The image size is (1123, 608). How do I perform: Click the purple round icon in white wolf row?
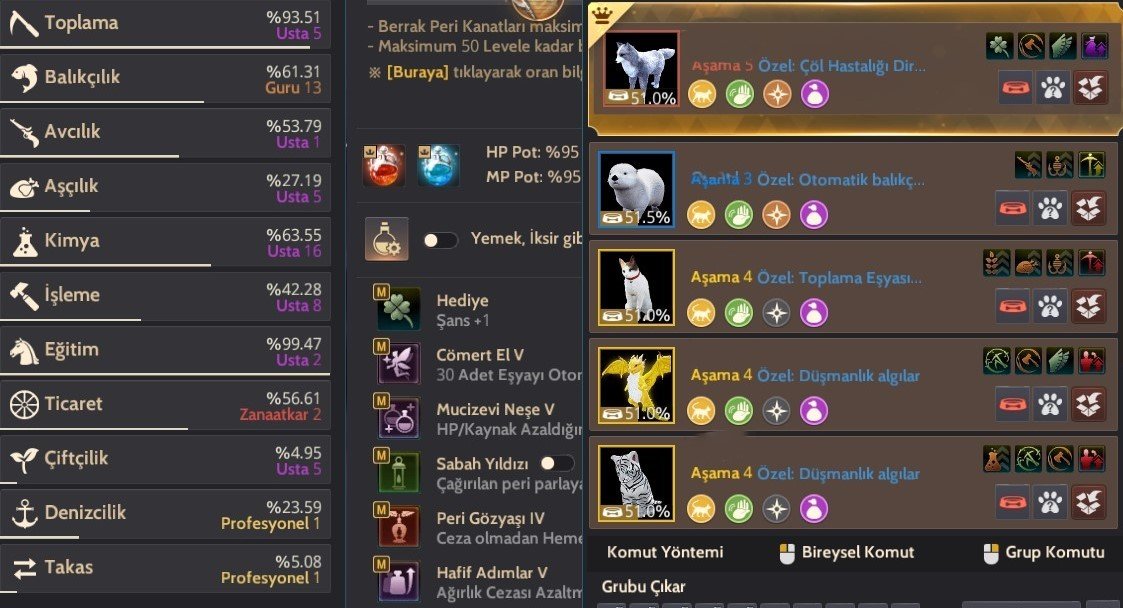pyautogui.click(x=814, y=94)
